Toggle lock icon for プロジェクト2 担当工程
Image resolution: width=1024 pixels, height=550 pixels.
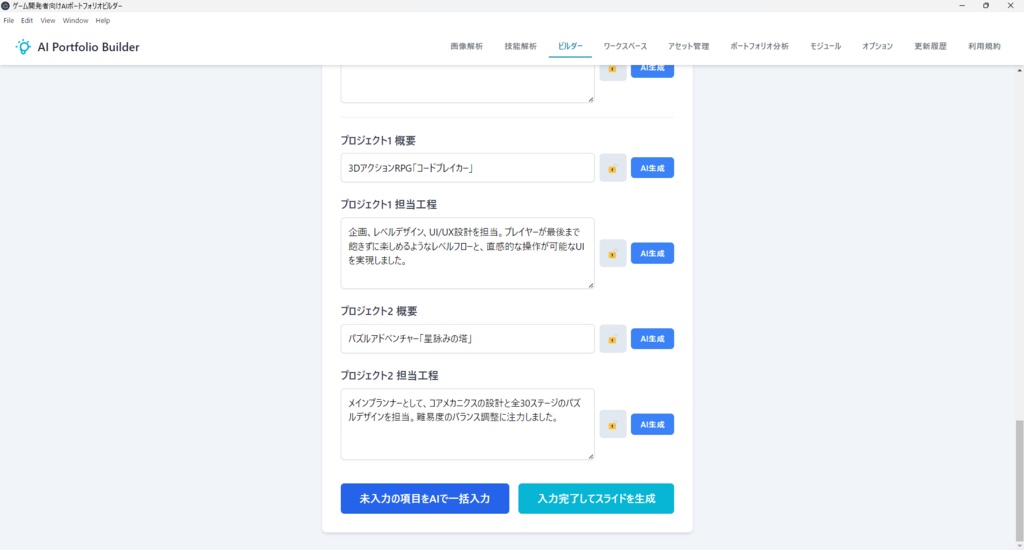[x=613, y=425]
